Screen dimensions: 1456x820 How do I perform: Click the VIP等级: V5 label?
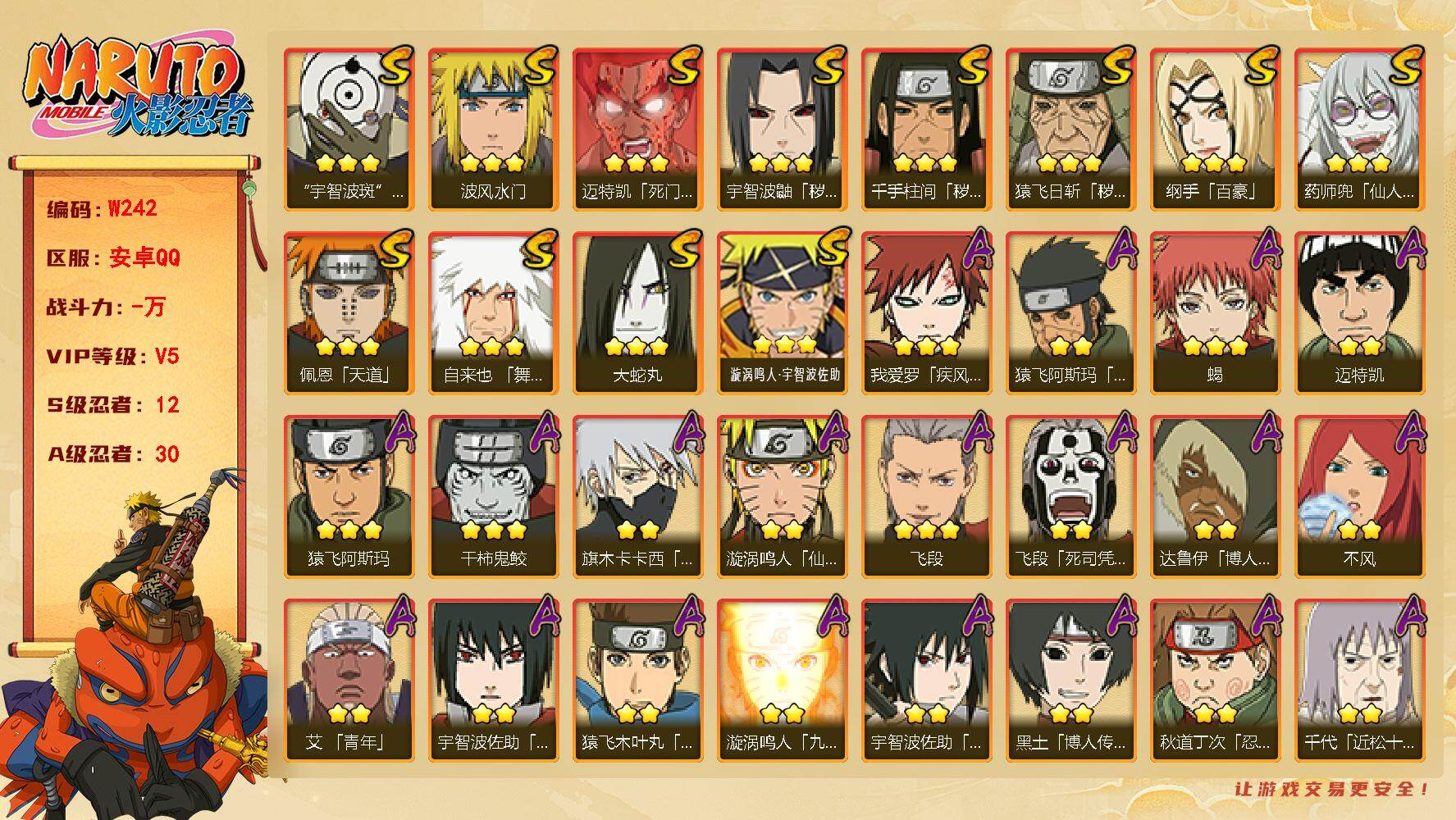[x=112, y=357]
